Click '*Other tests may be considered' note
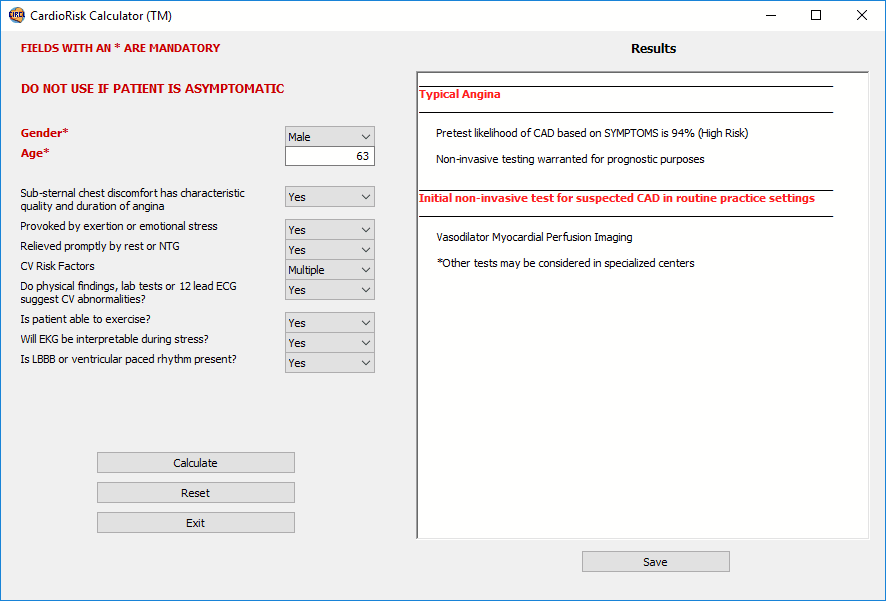This screenshot has height=601, width=886. (566, 263)
